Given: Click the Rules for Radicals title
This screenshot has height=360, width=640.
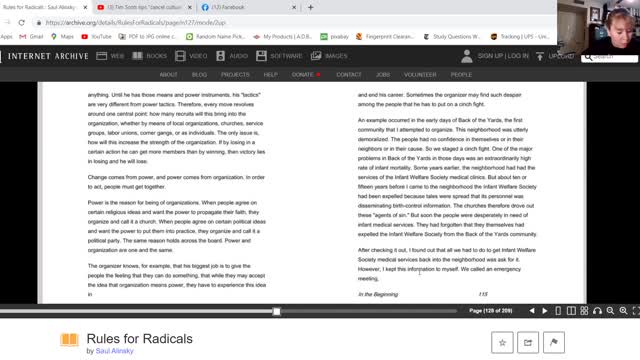Looking at the screenshot, I should (x=140, y=339).
